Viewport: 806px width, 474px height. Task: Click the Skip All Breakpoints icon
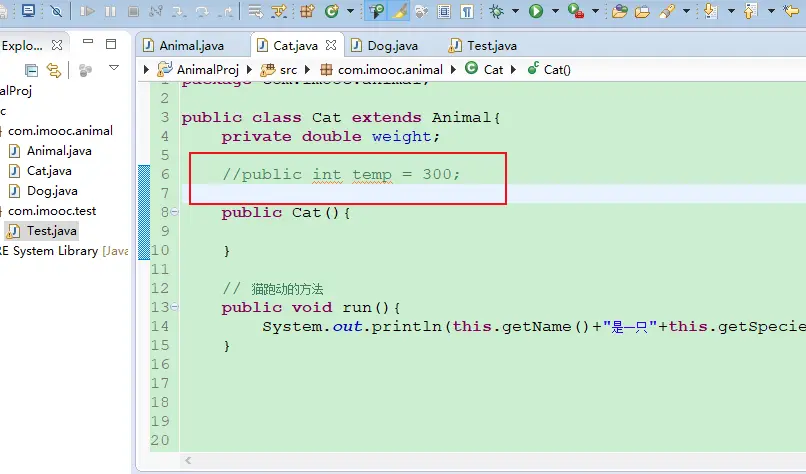pyautogui.click(x=56, y=12)
